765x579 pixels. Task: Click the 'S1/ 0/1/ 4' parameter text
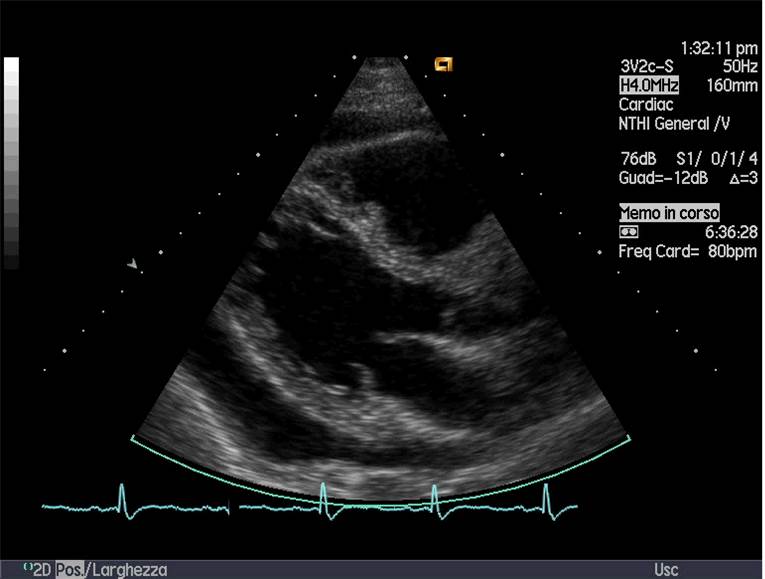click(717, 159)
